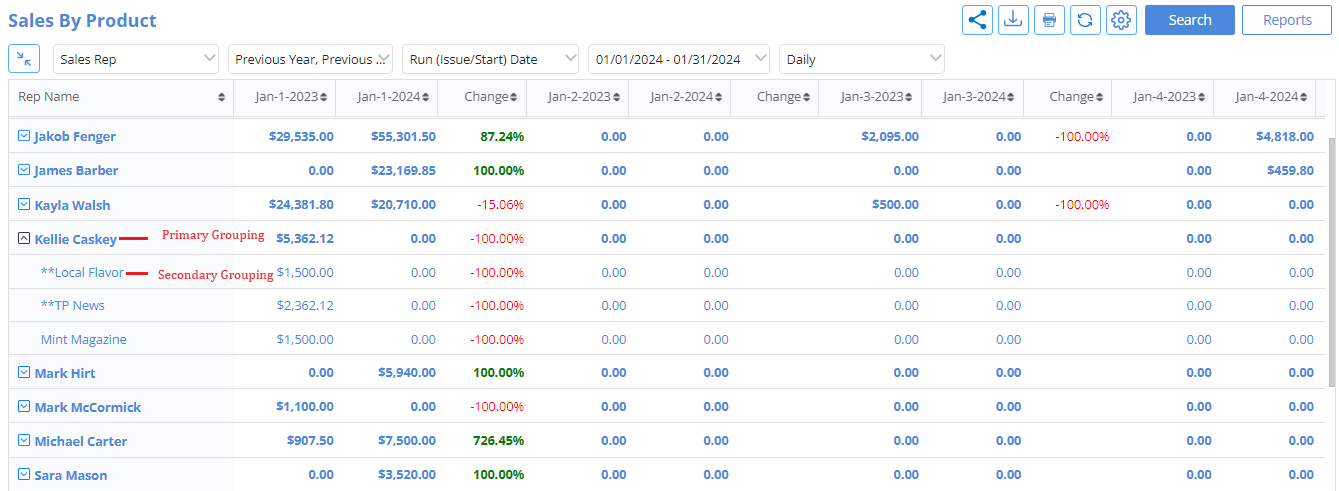
Task: Click the collapse-all arrows icon
Action: point(24,59)
